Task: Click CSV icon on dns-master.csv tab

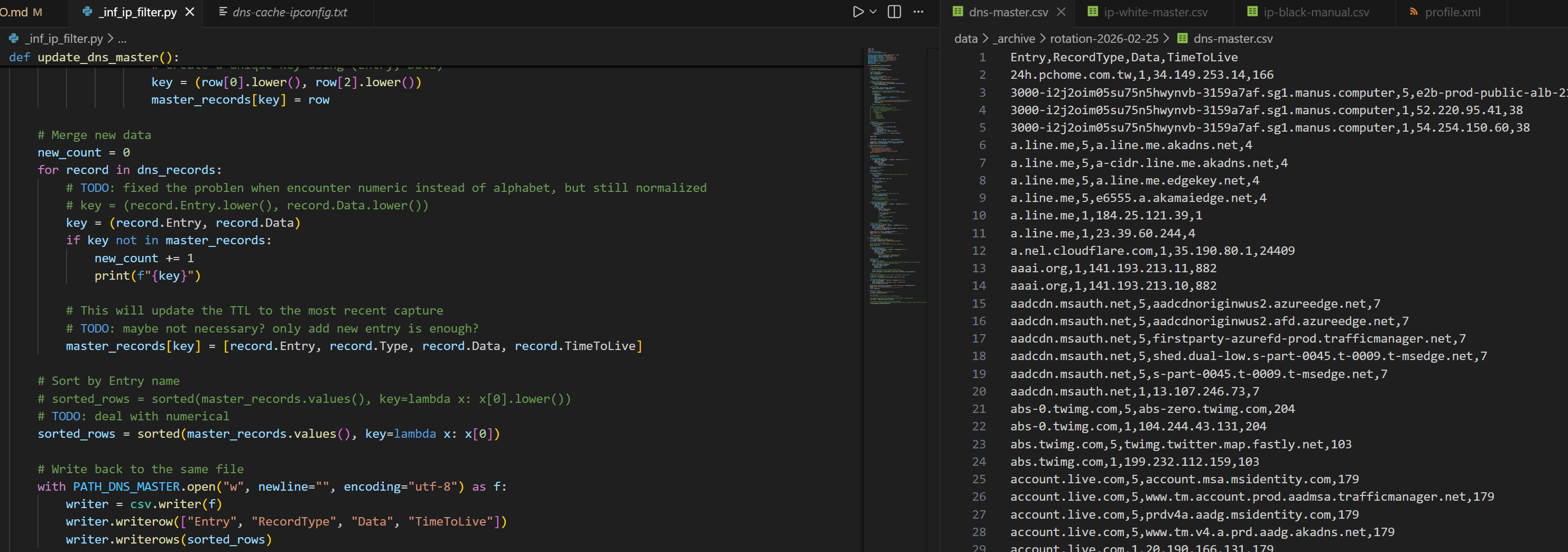Action: tap(957, 12)
